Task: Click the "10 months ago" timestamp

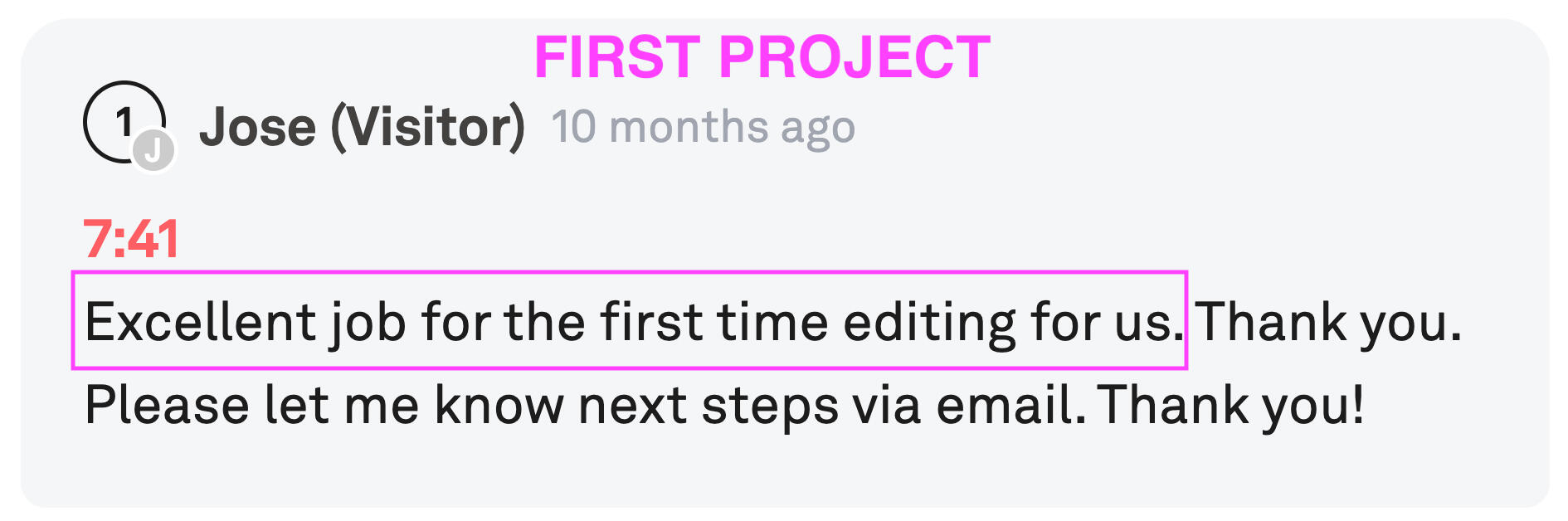Action: (703, 127)
